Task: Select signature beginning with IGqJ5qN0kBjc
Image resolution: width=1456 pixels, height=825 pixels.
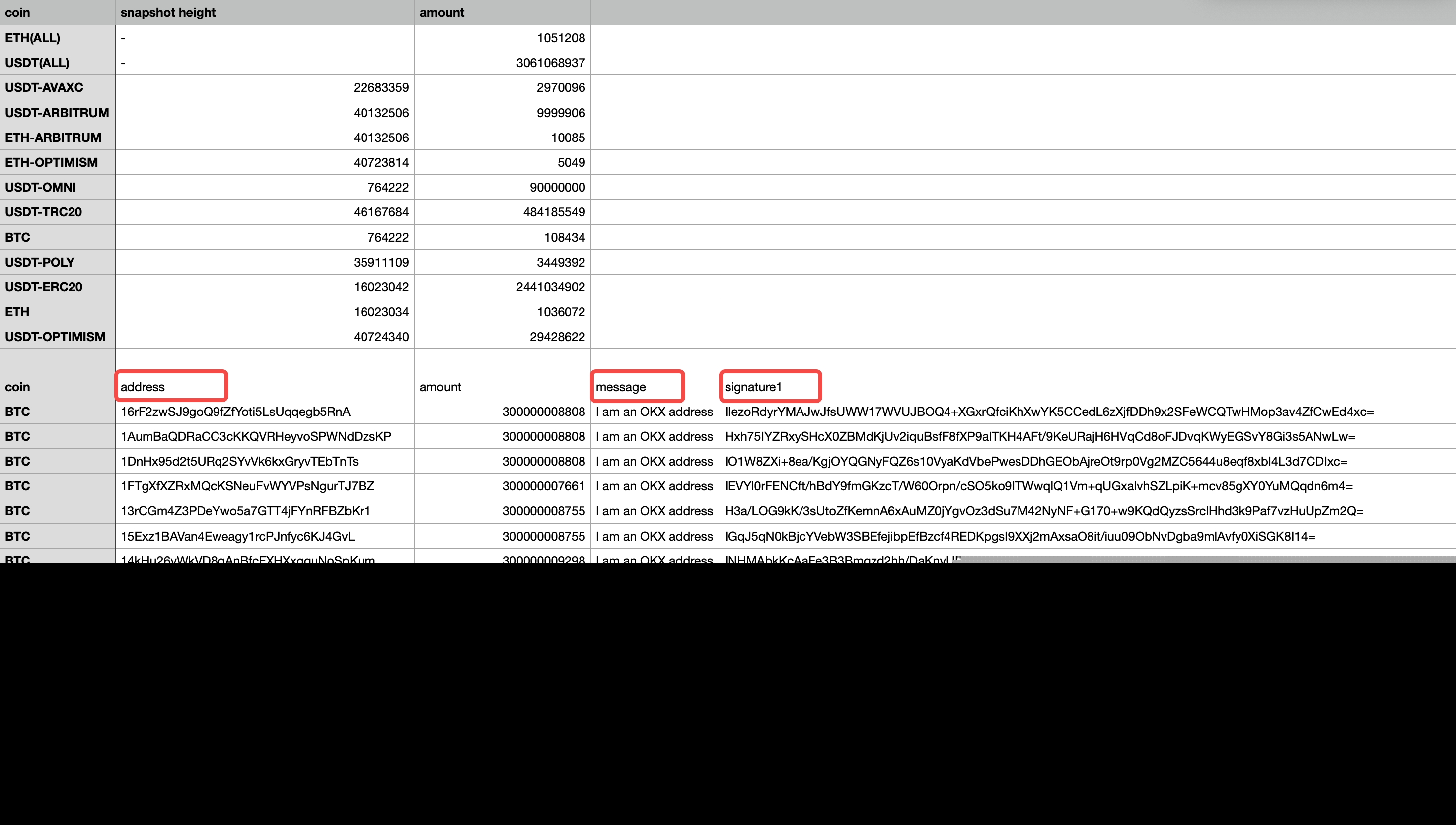Action: tap(1019, 537)
